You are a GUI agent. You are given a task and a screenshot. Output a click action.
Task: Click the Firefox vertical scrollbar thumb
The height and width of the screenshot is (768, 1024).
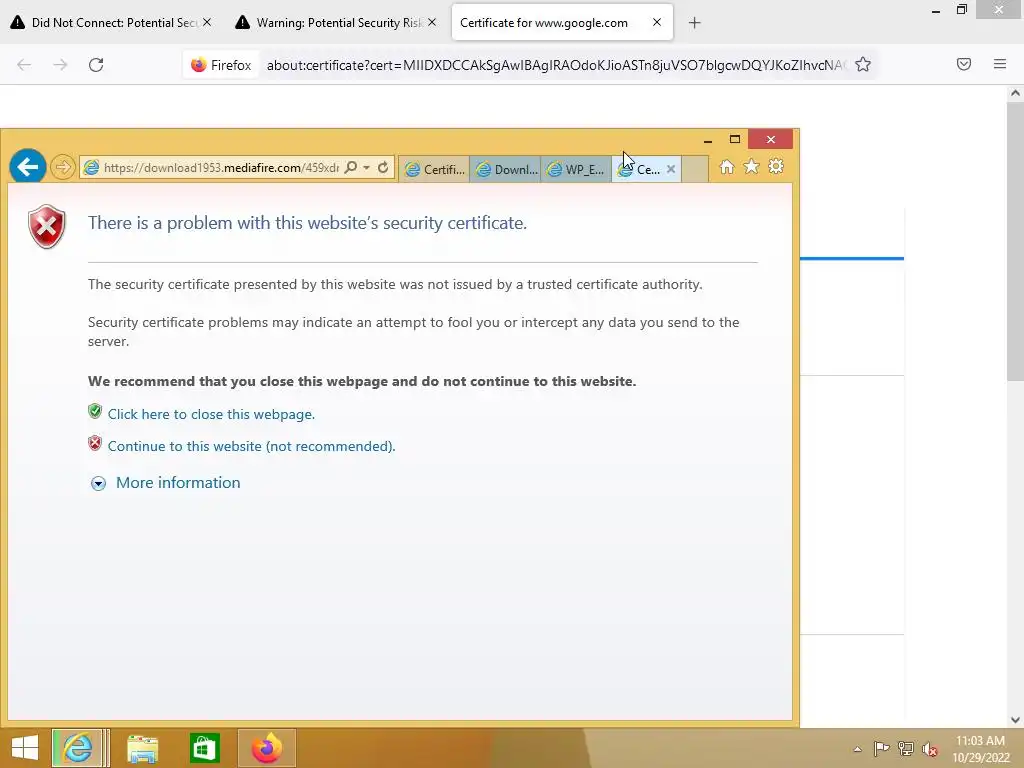click(x=1016, y=241)
